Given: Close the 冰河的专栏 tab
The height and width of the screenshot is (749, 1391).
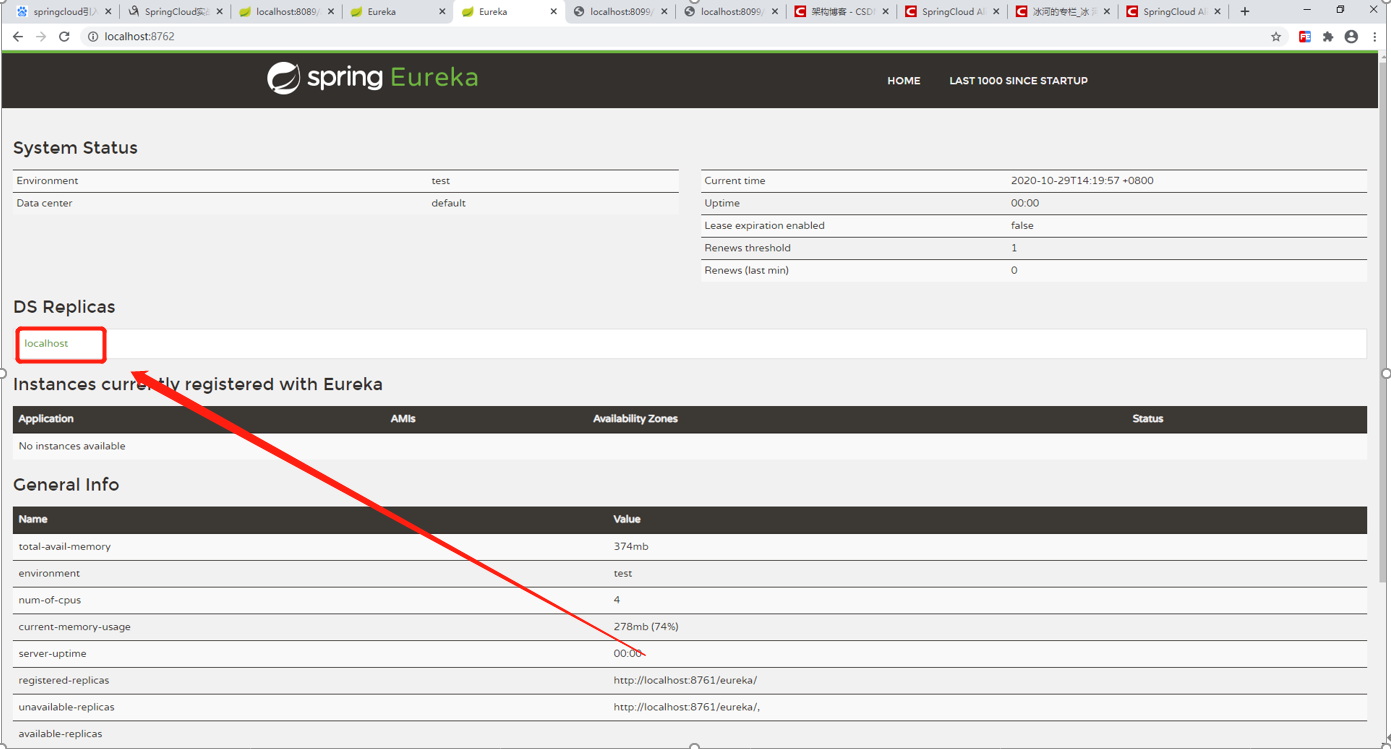Looking at the screenshot, I should tap(1107, 12).
